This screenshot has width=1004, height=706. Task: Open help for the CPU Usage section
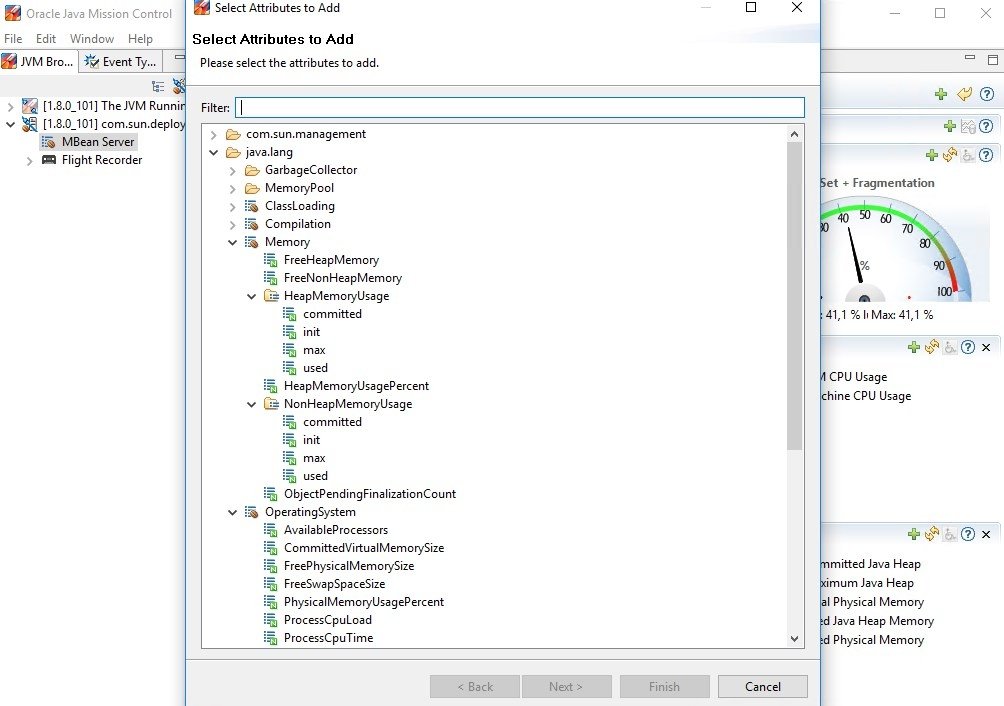(x=968, y=347)
